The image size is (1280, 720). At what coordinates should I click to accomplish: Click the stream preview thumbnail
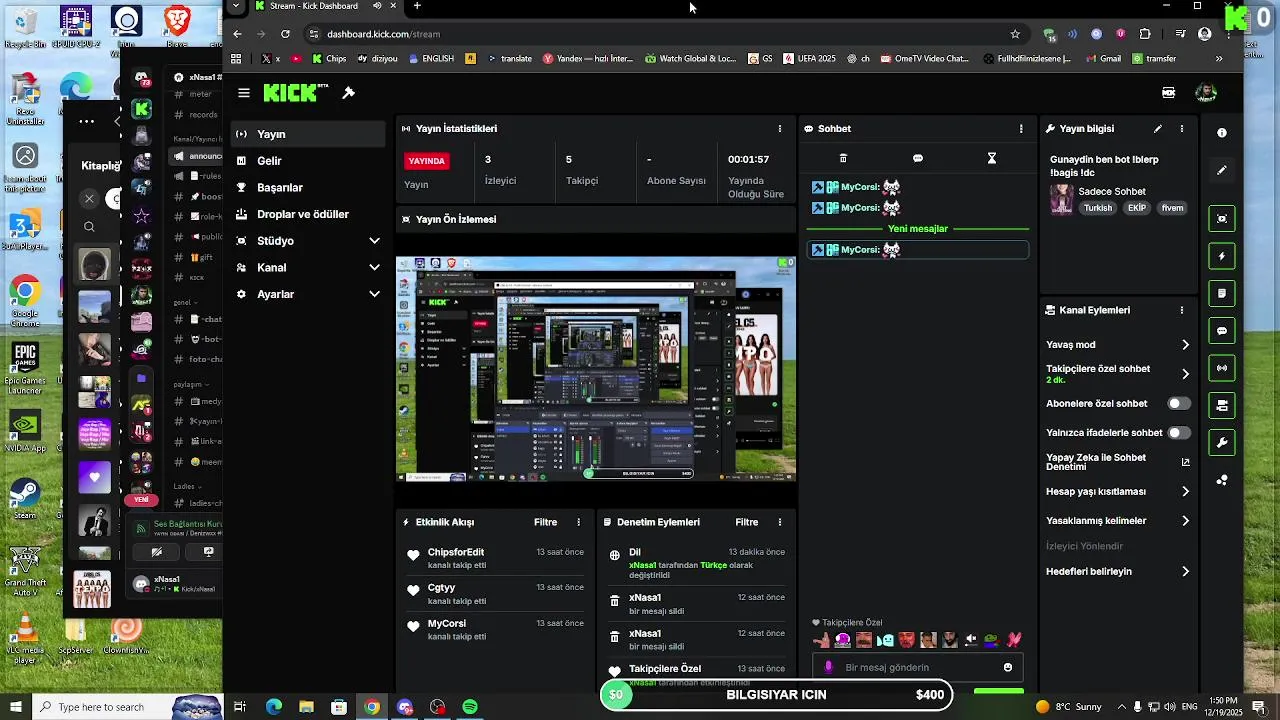[x=596, y=368]
